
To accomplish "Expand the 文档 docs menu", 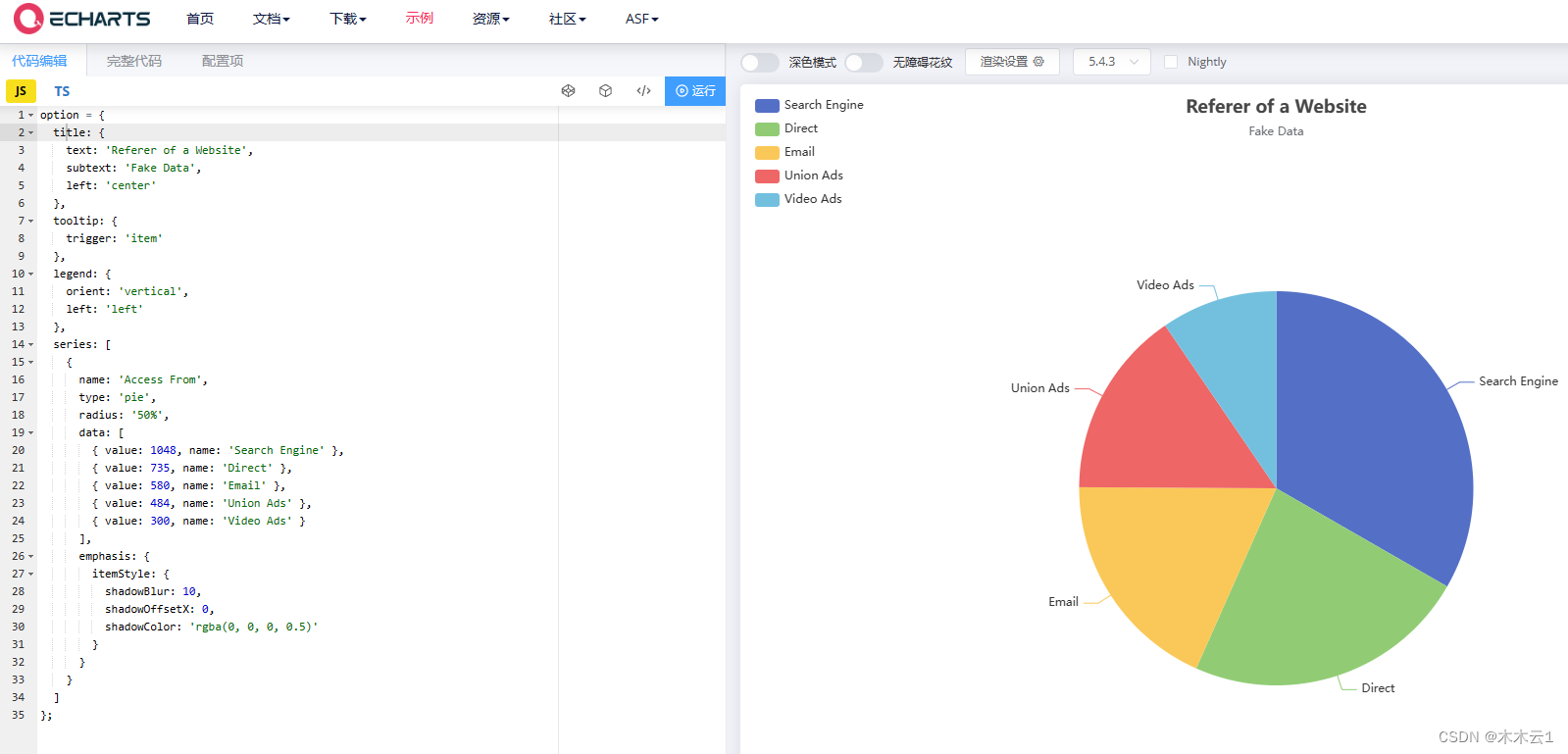I will click(x=271, y=19).
